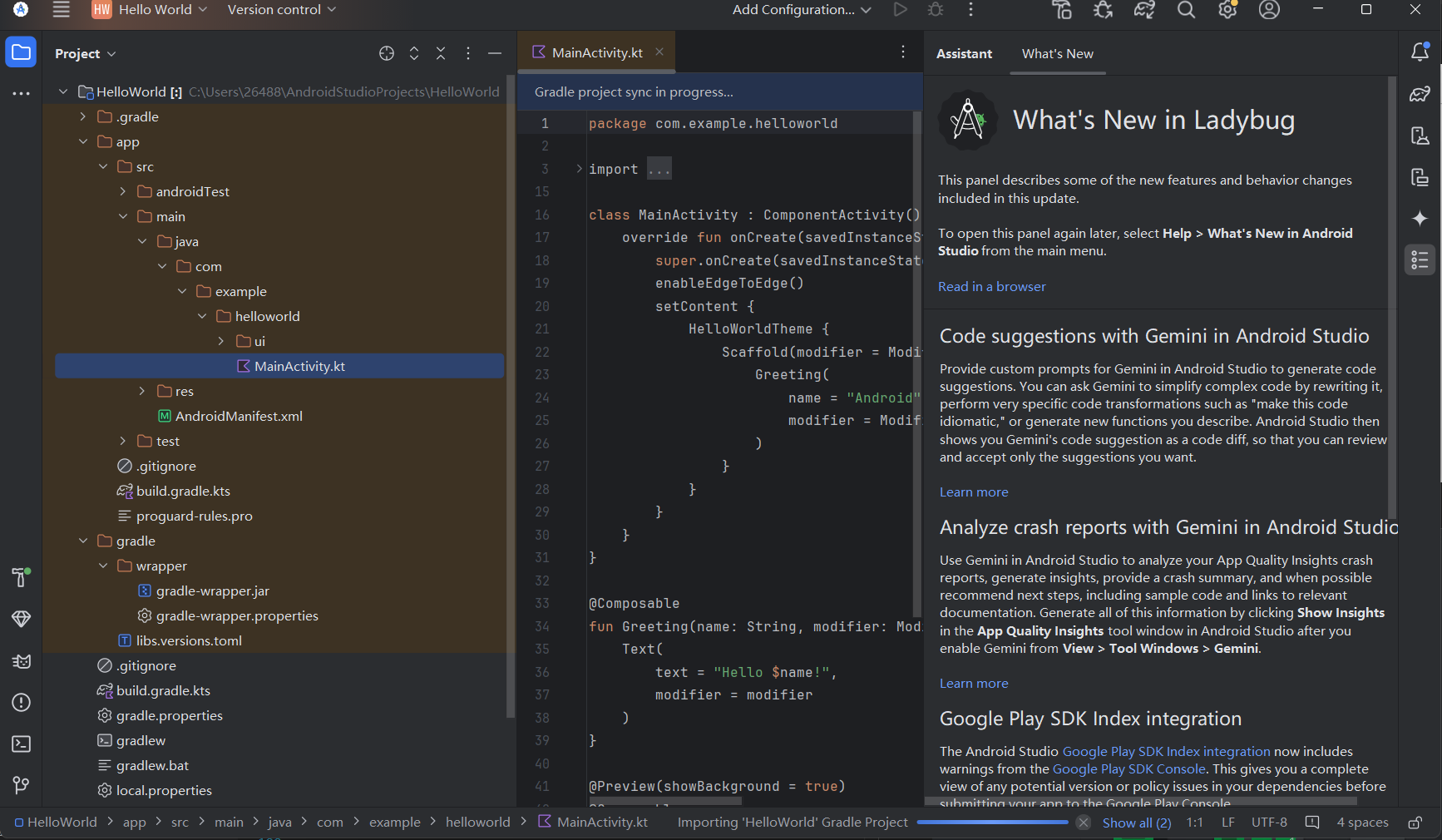Screen dimensions: 1442x840
Task: Click Read in a browser link
Action: [x=992, y=286]
